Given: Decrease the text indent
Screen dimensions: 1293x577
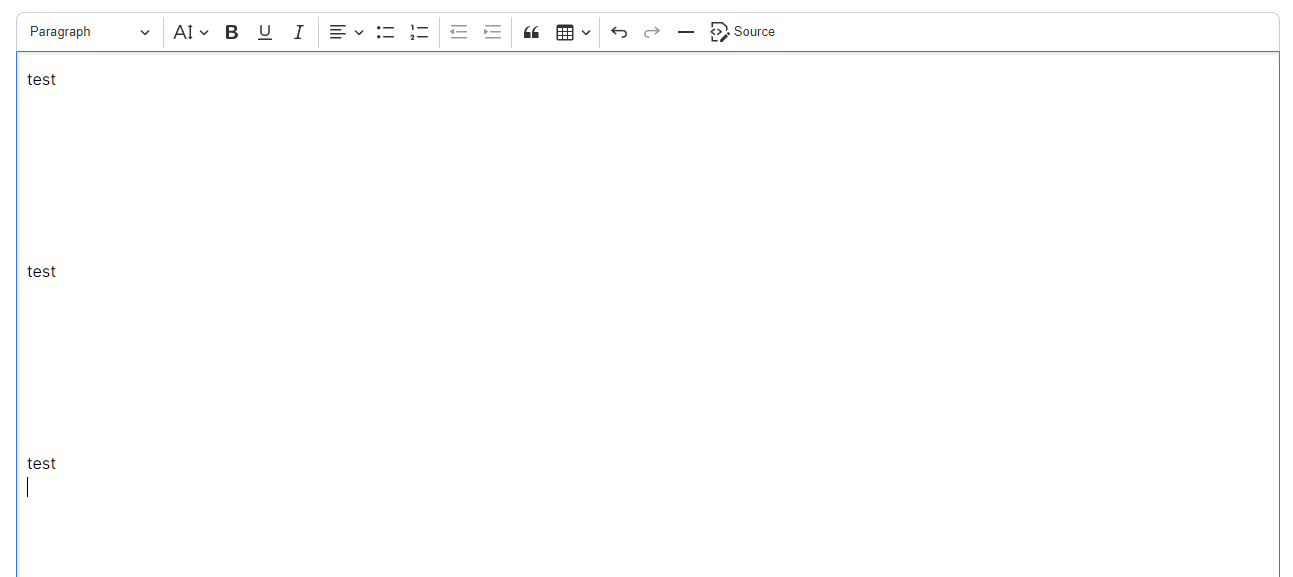Looking at the screenshot, I should point(458,31).
